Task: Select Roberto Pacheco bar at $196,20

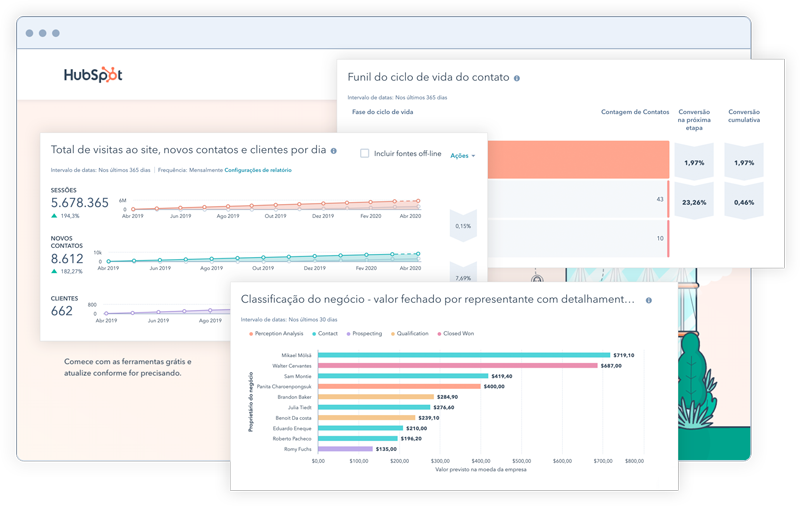Action: pos(358,439)
